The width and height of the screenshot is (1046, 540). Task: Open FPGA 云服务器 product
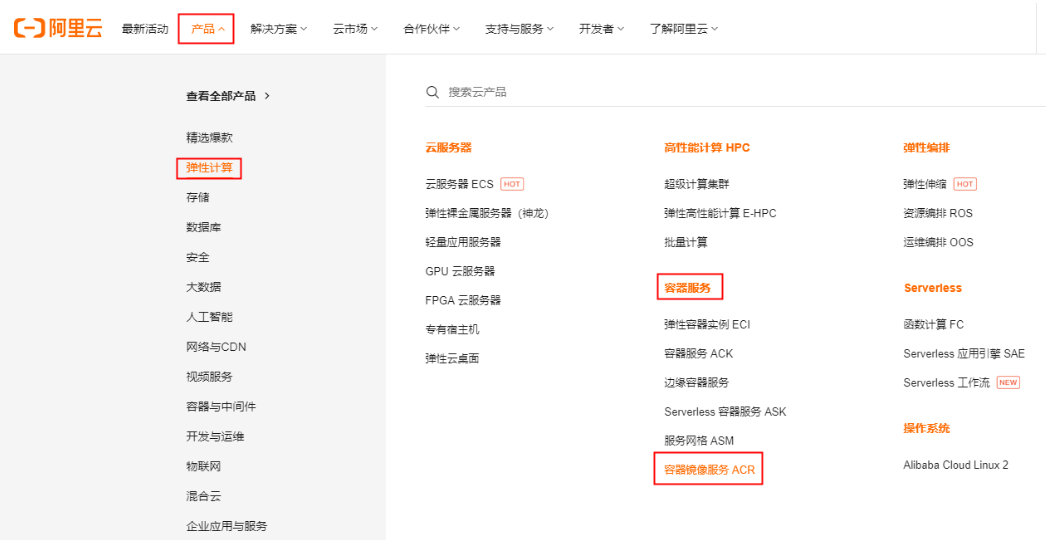463,300
